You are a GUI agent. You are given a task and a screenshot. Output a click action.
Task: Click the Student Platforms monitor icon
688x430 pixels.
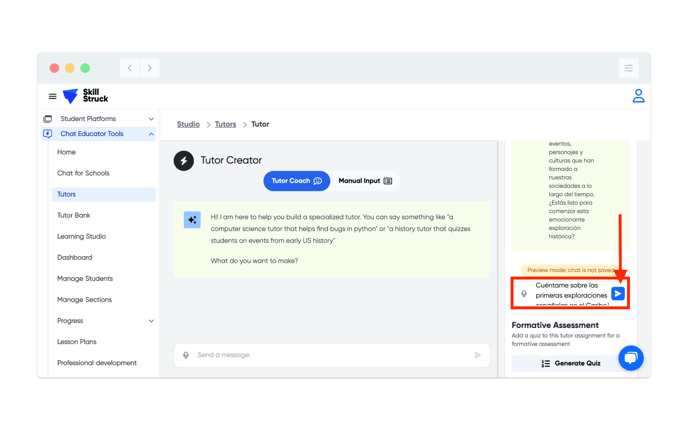point(48,119)
